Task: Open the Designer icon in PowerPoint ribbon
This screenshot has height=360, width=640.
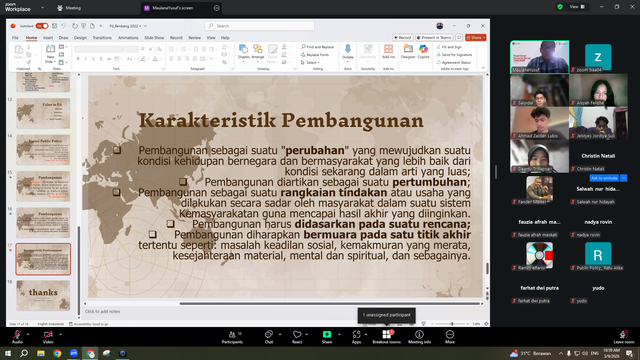Action: click(x=408, y=49)
